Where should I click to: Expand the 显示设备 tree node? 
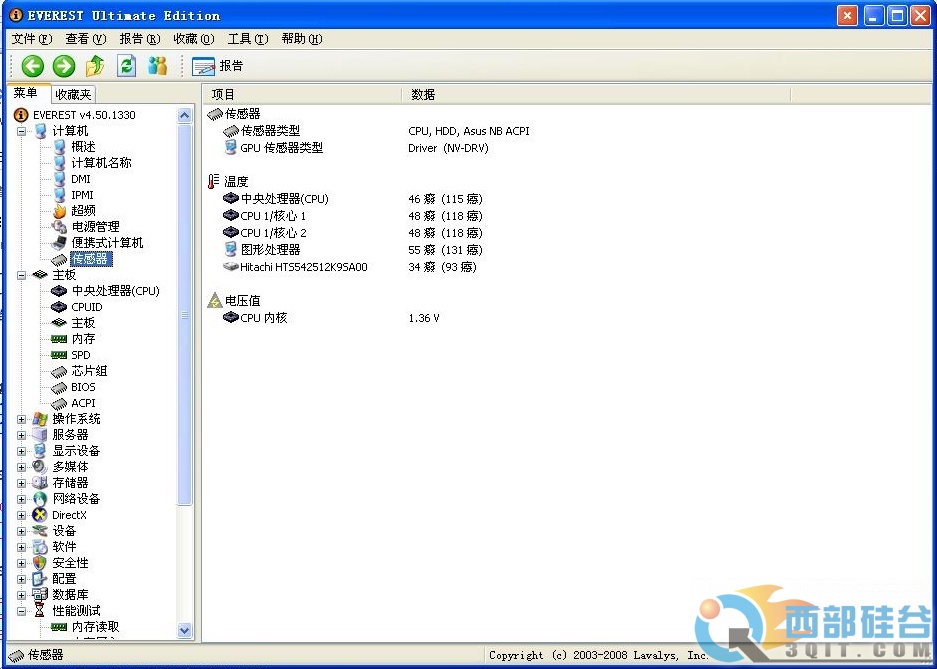coord(22,451)
